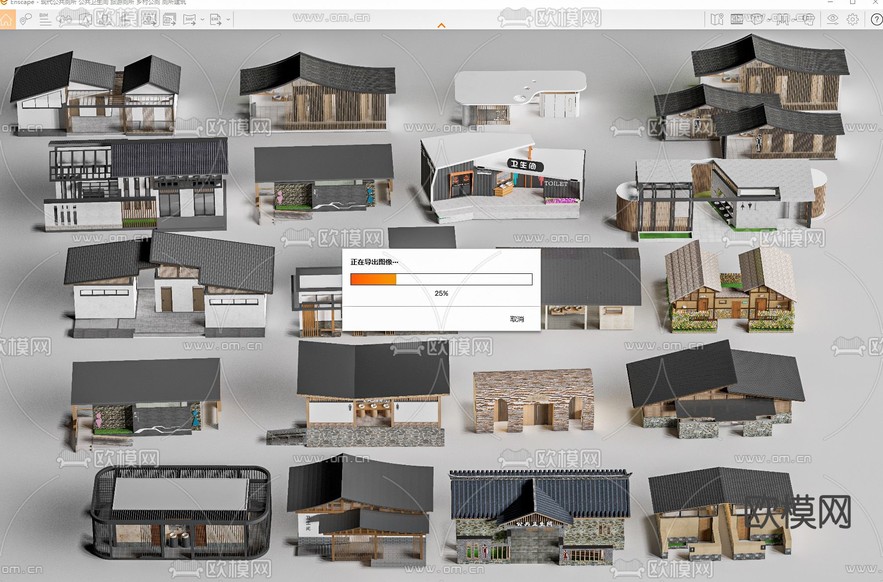Viewport: 883px width, 582px height.
Task: Open visual settings with the eye icon
Action: [832, 20]
